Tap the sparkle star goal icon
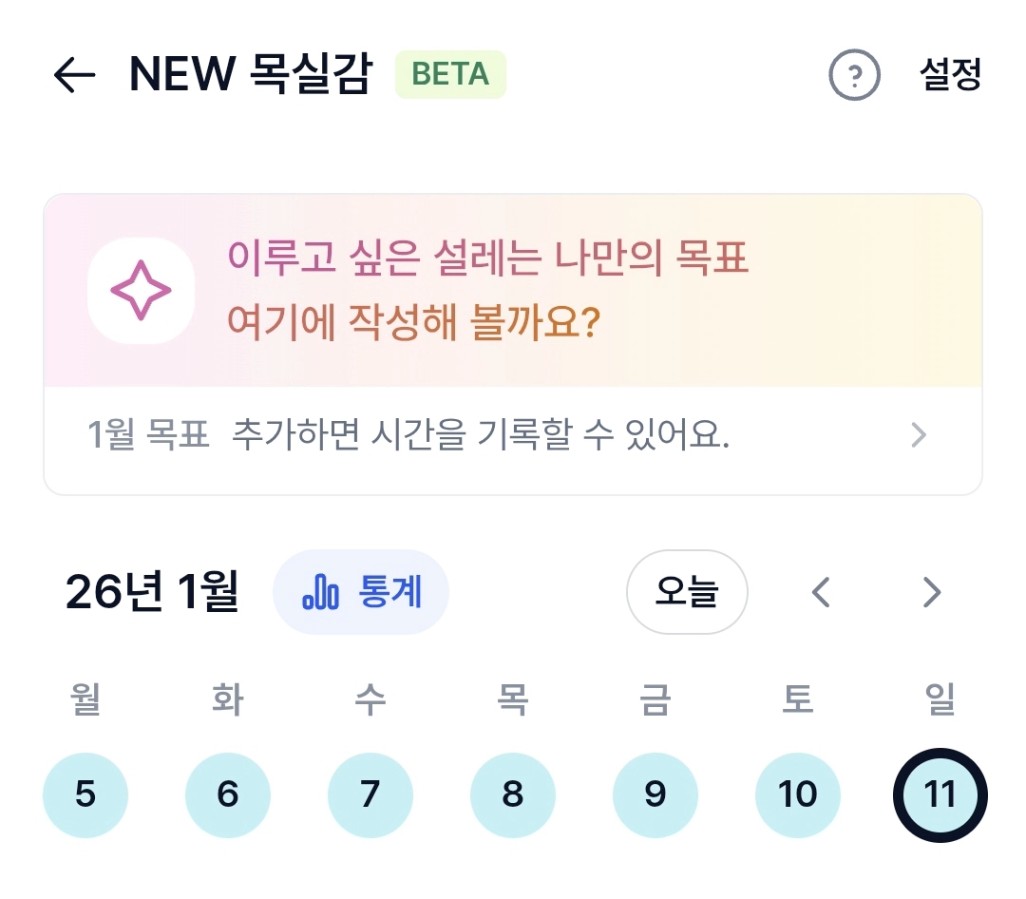1026x899 pixels. [x=140, y=291]
